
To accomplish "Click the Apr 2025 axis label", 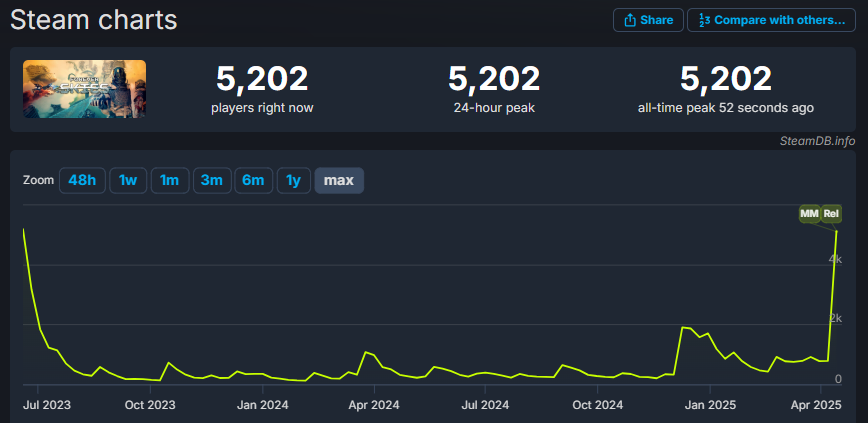I will tap(819, 405).
